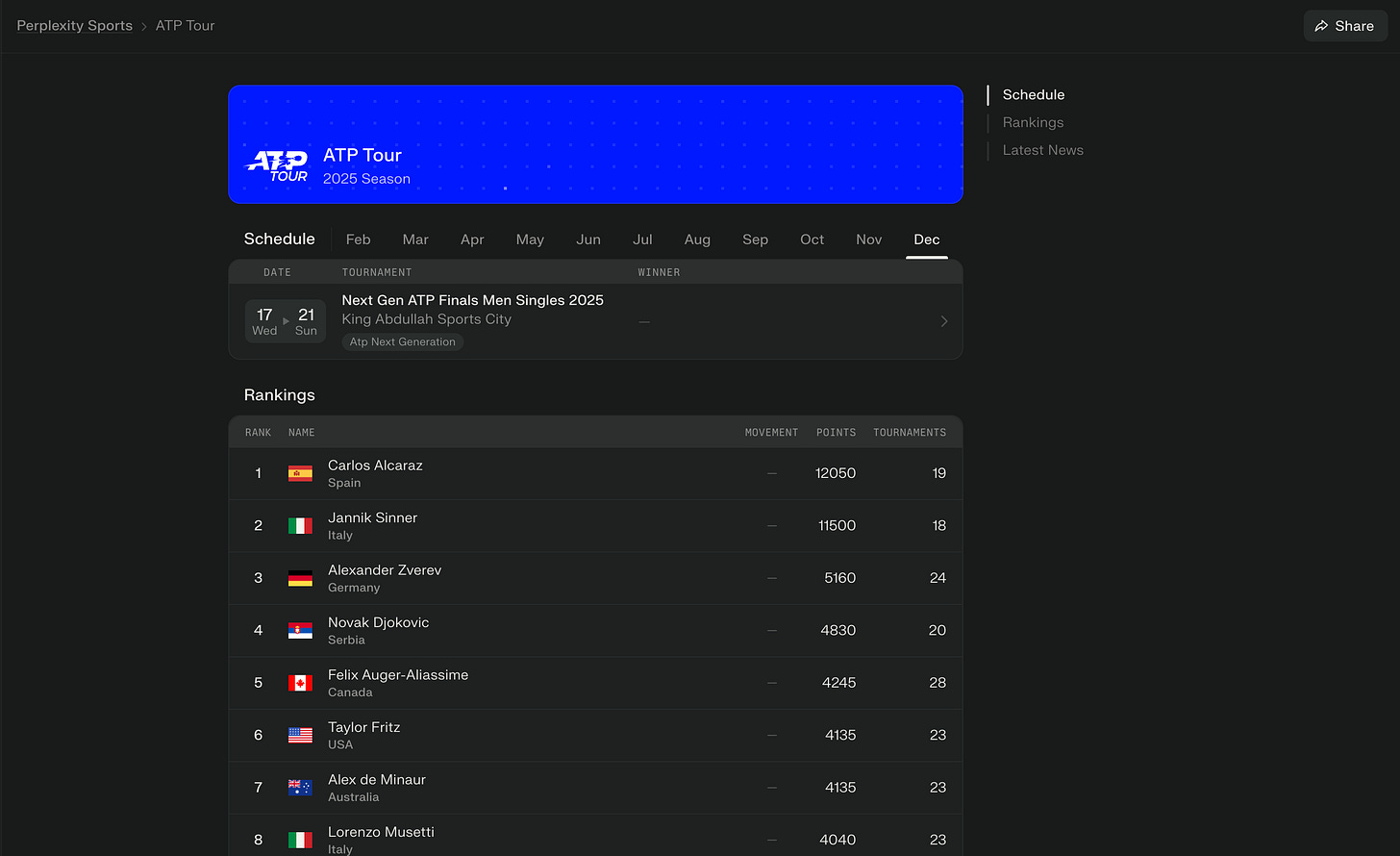Click the 12050 points value
The image size is (1400, 856).
point(836,473)
